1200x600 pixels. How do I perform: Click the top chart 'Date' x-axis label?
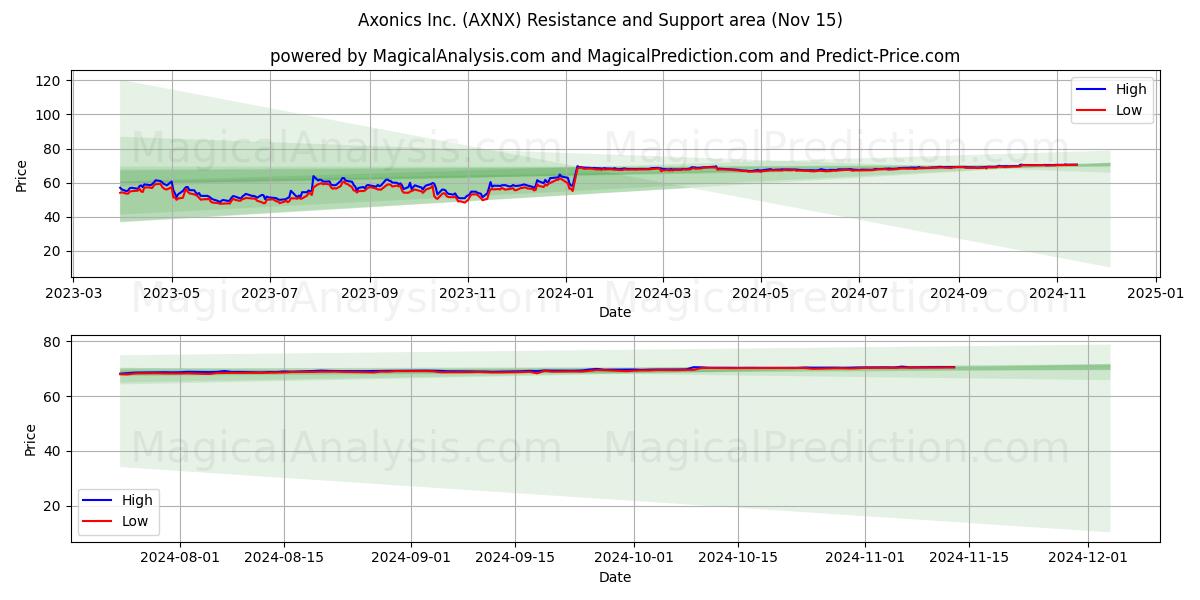click(x=614, y=312)
